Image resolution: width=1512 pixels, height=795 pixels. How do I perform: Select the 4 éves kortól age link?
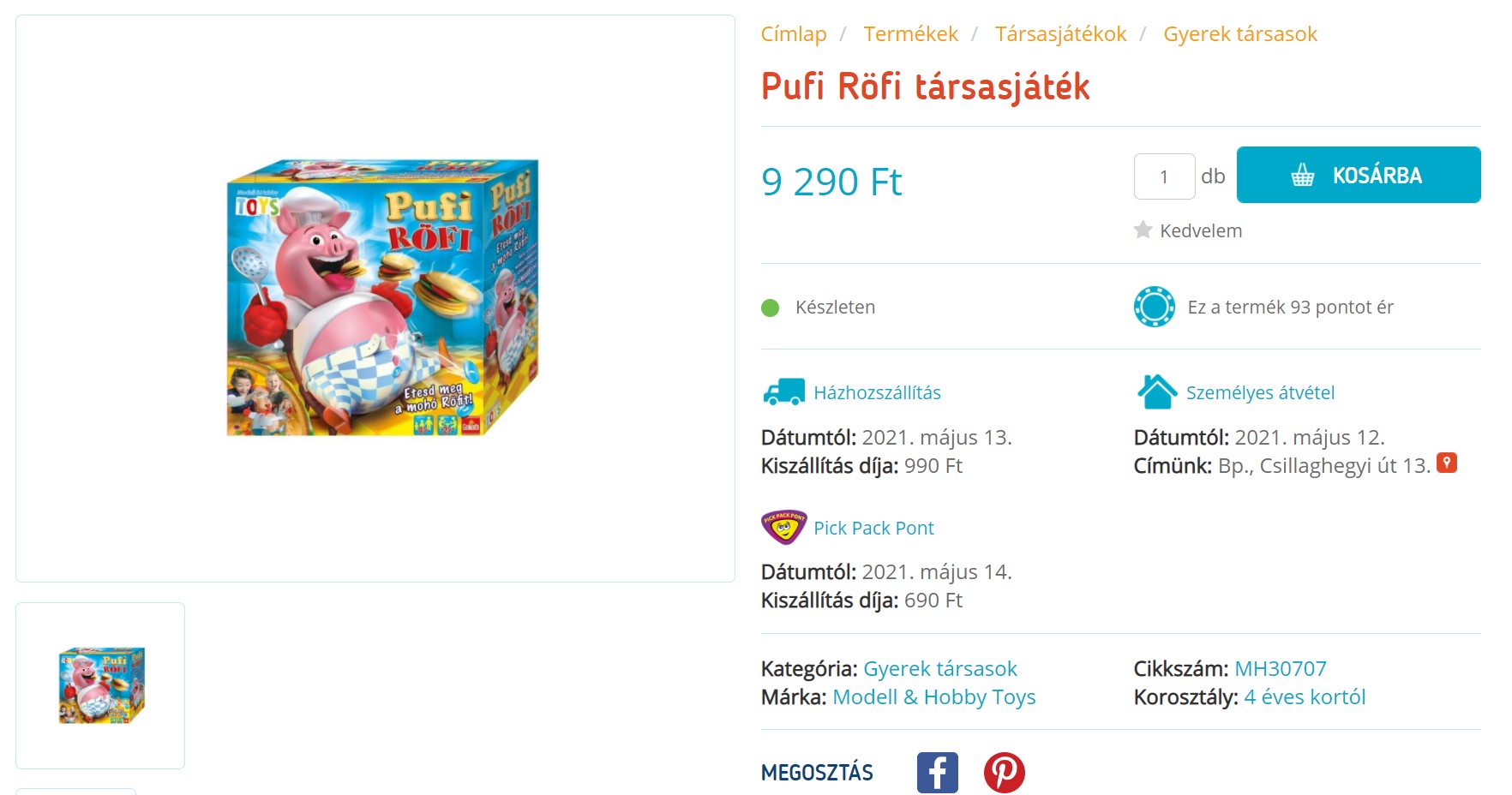pos(1304,697)
